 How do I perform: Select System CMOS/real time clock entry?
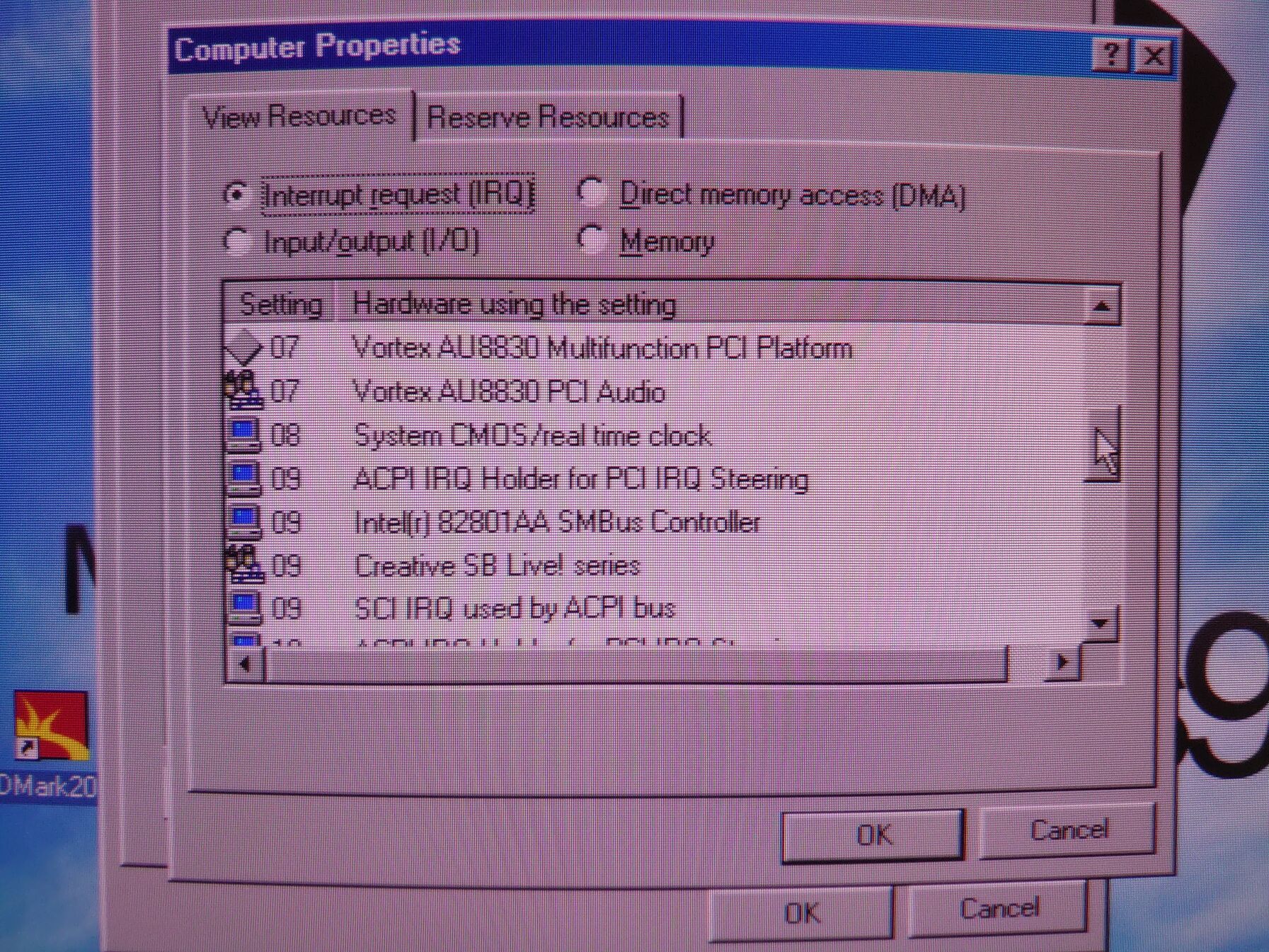[x=532, y=435]
